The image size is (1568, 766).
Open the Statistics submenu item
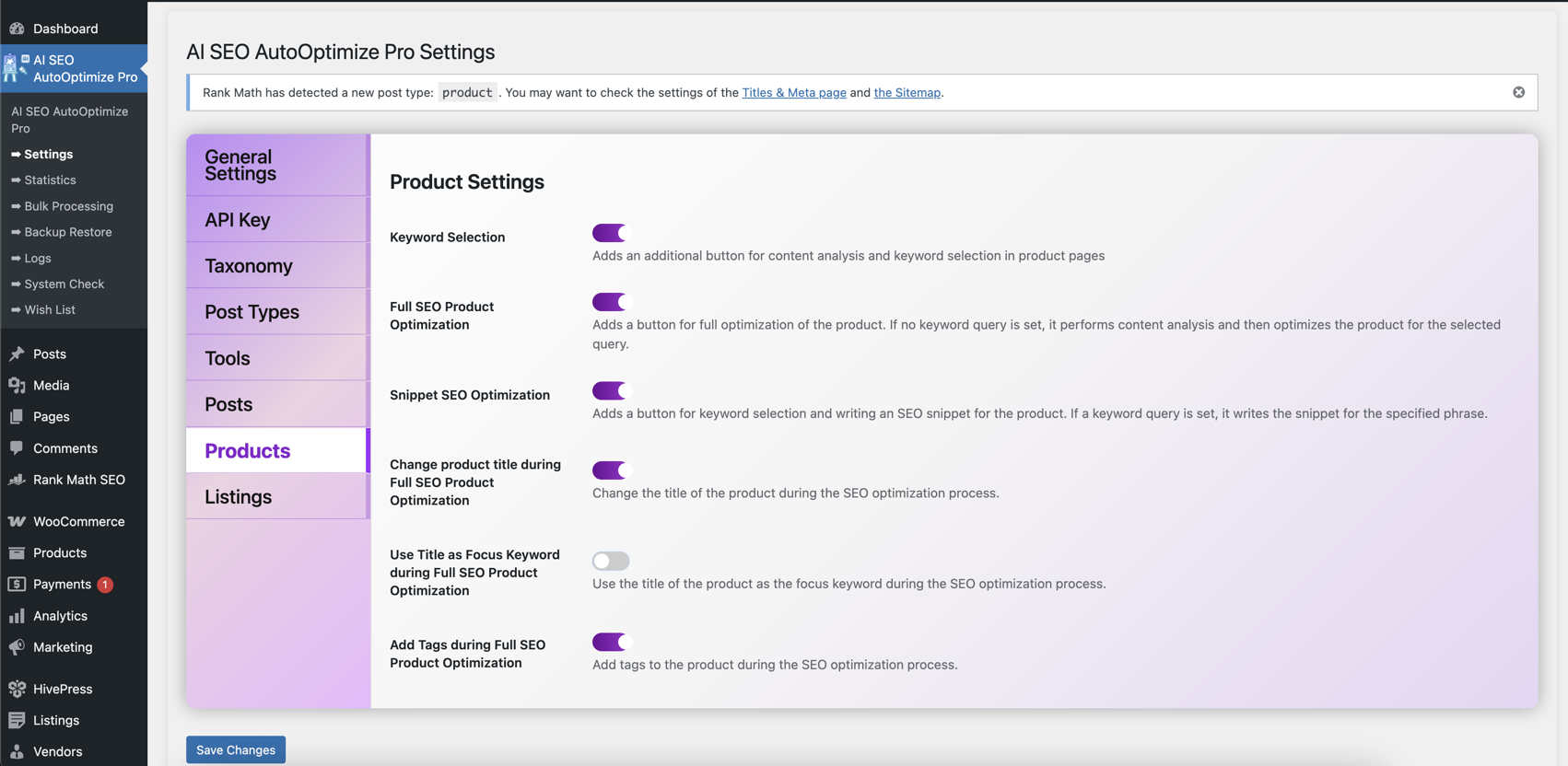coord(50,180)
